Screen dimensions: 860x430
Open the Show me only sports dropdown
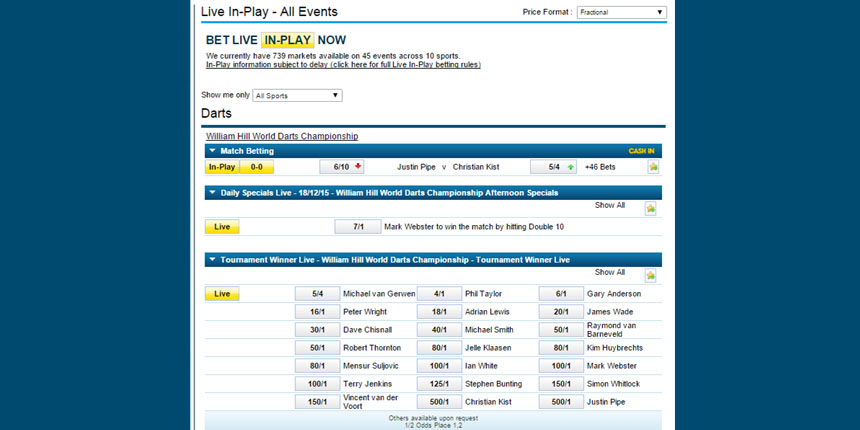point(297,95)
